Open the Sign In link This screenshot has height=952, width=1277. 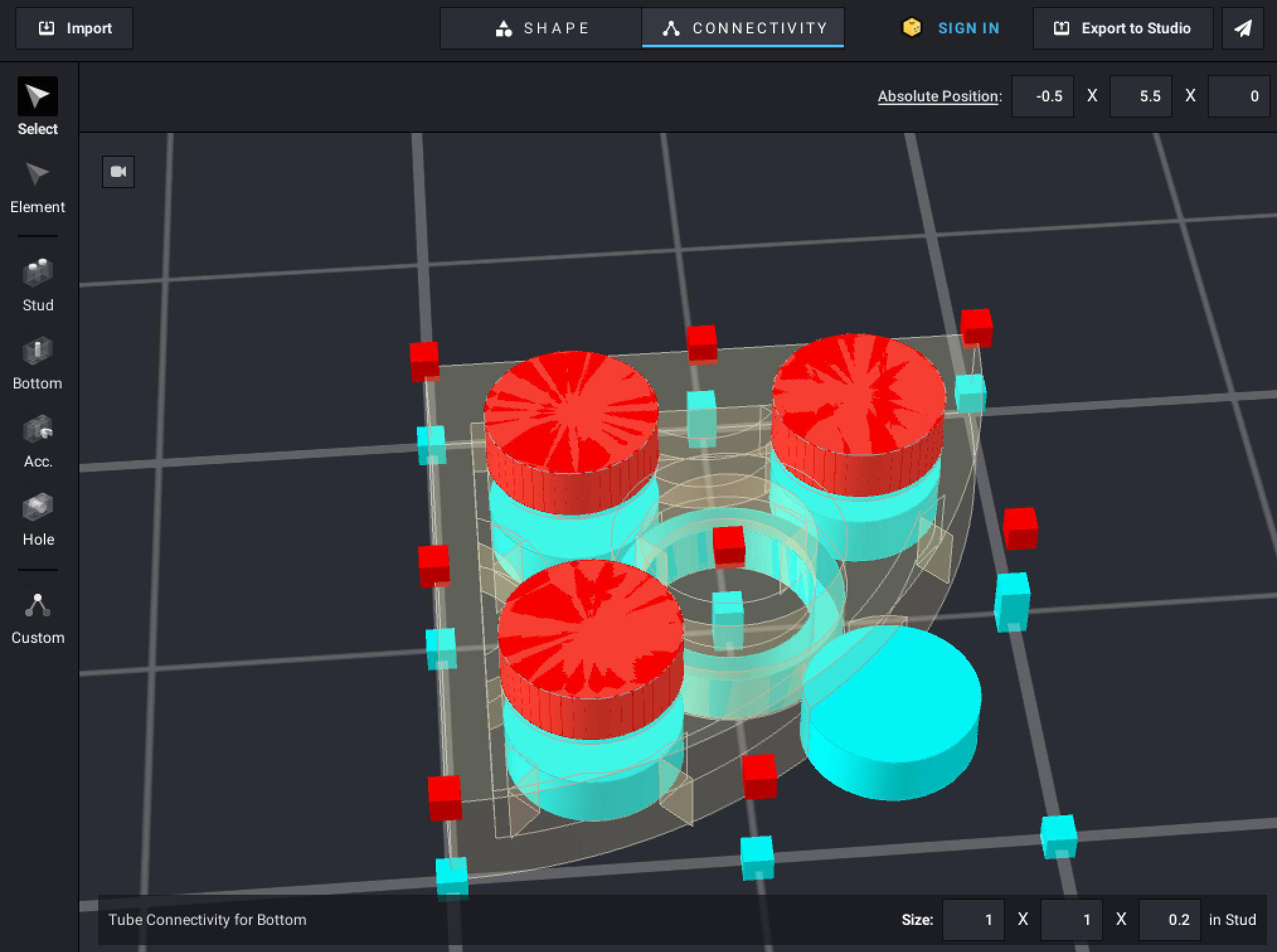click(968, 28)
